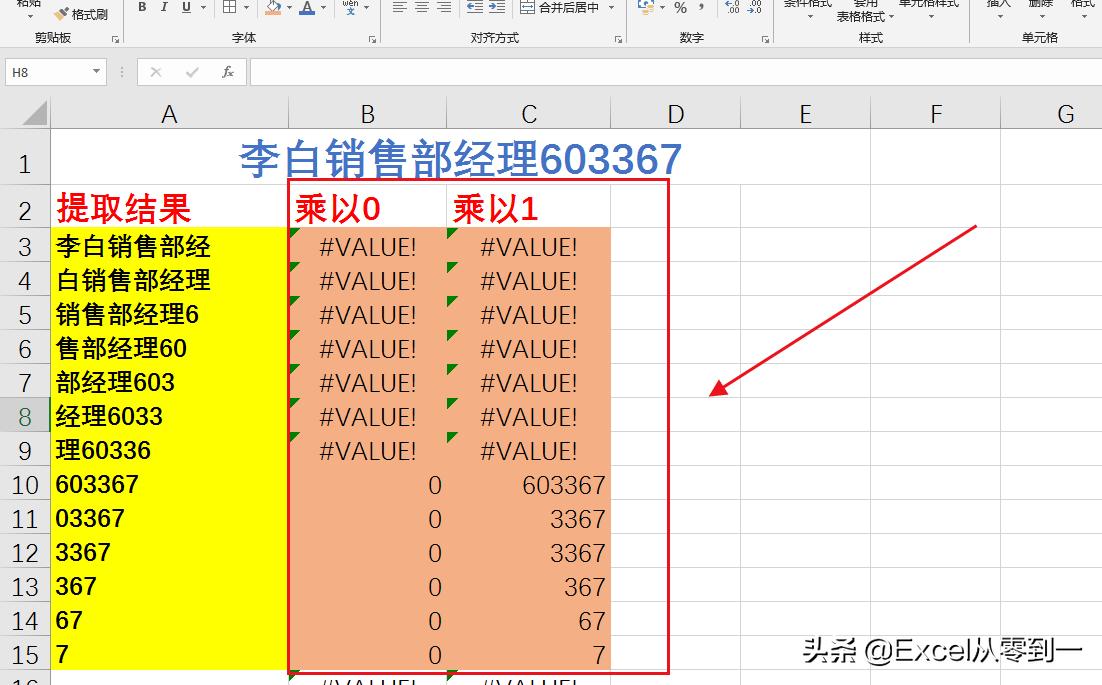Image resolution: width=1102 pixels, height=685 pixels.
Task: Expand the border style dropdown
Action: tap(245, 8)
